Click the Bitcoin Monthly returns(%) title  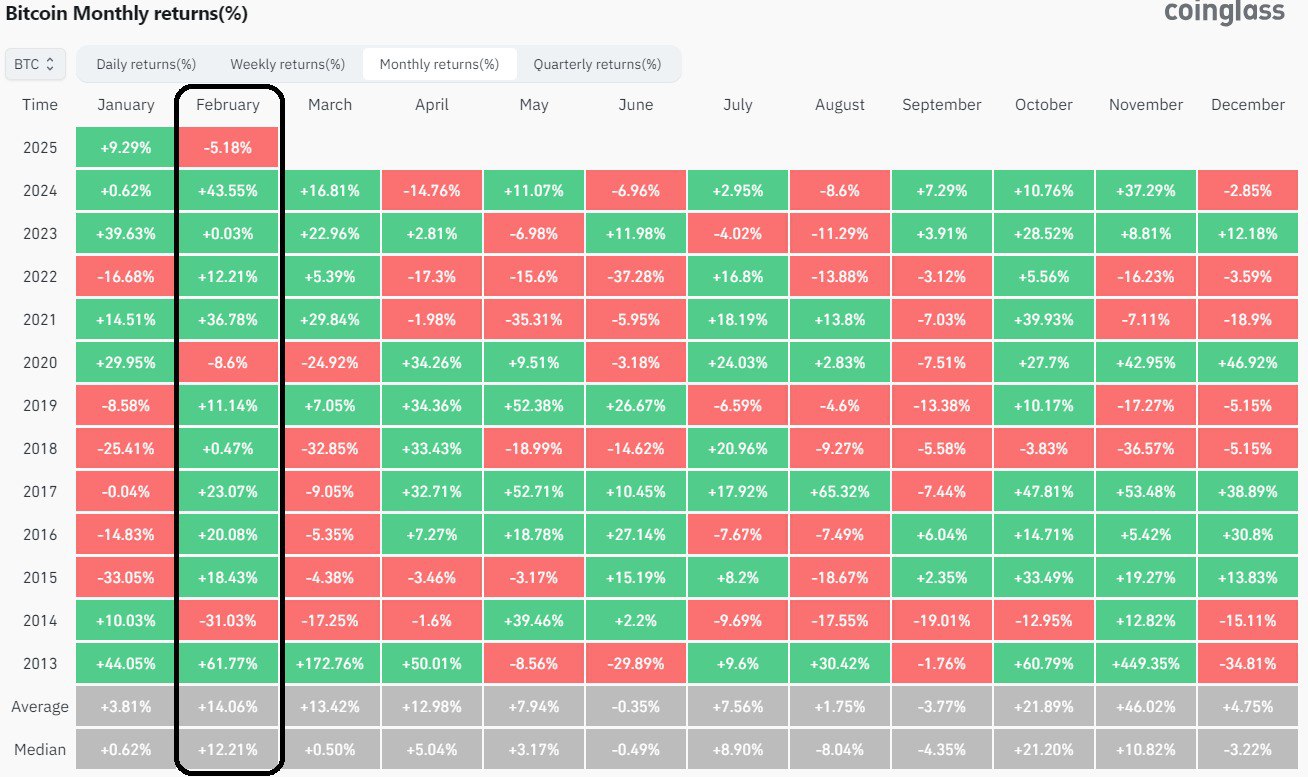[127, 14]
